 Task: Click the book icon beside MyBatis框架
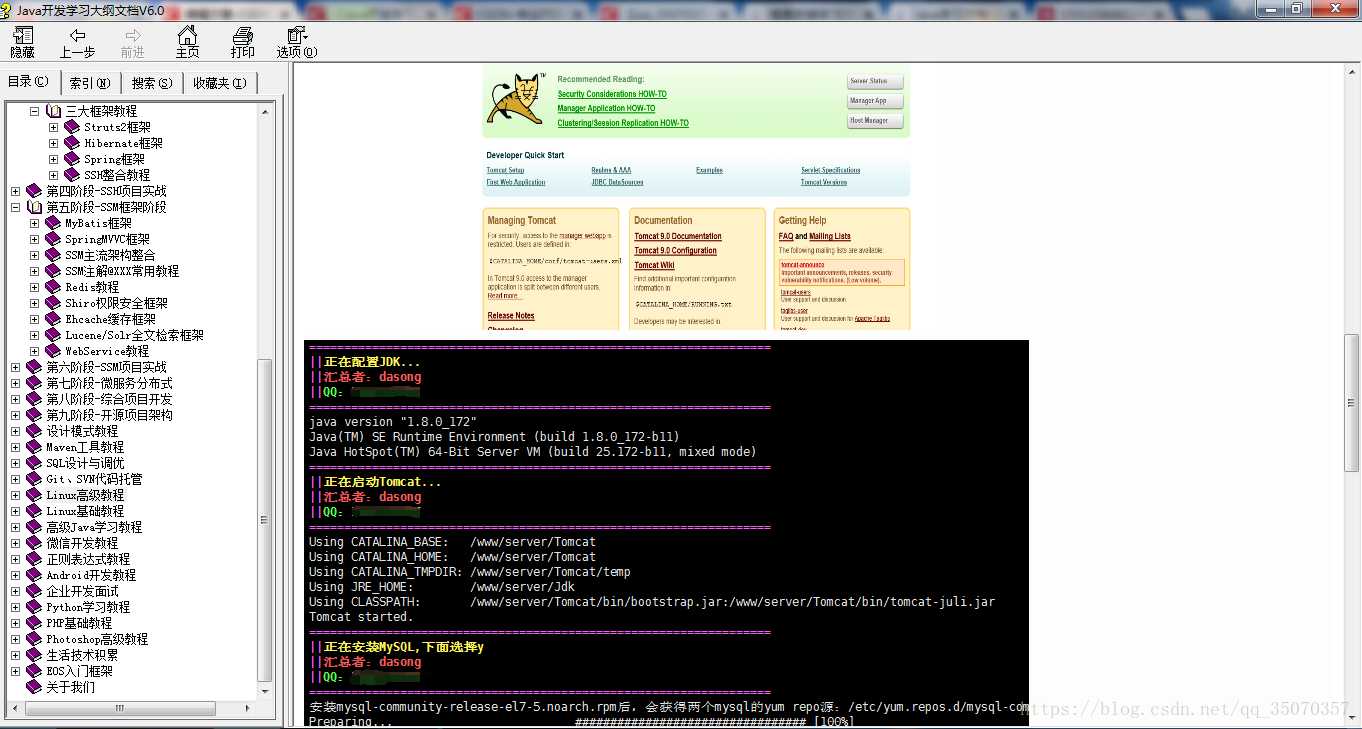[x=53, y=223]
